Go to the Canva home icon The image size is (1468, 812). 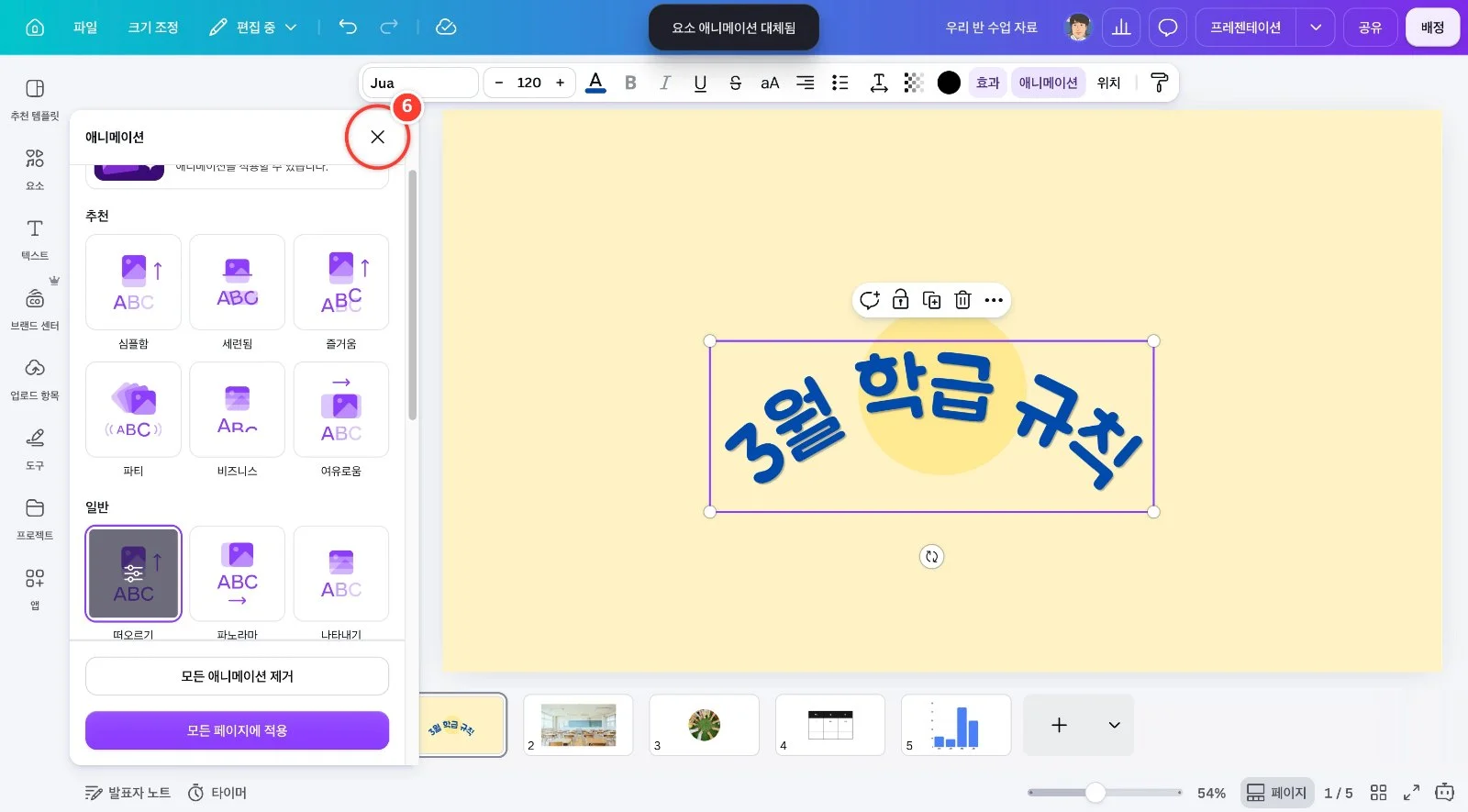point(35,28)
